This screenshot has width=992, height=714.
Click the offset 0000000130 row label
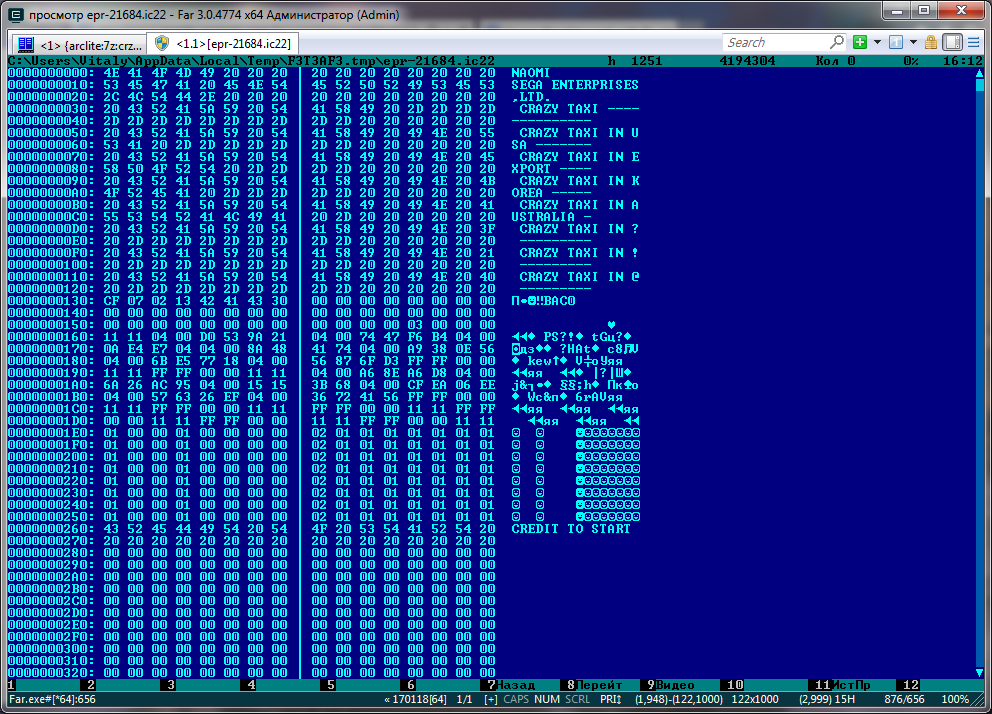51,301
